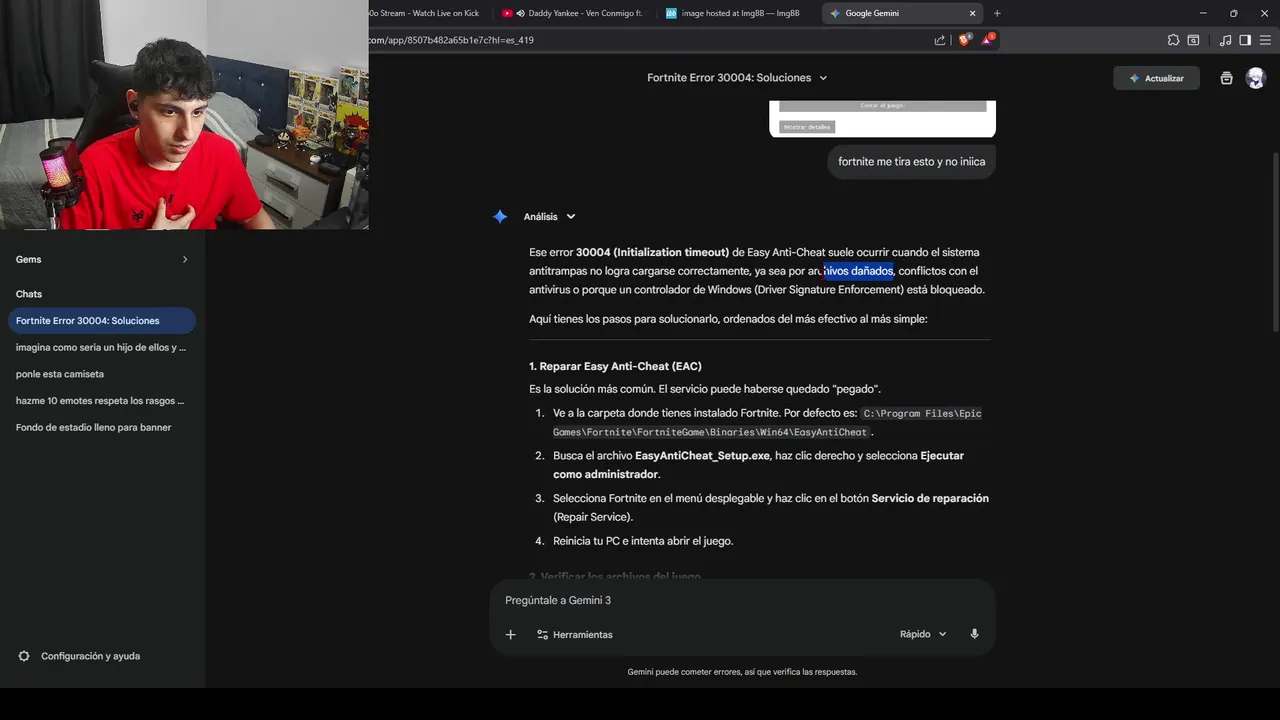Click the Actualizar upgrade button
The image size is (1280, 720).
pos(1156,78)
